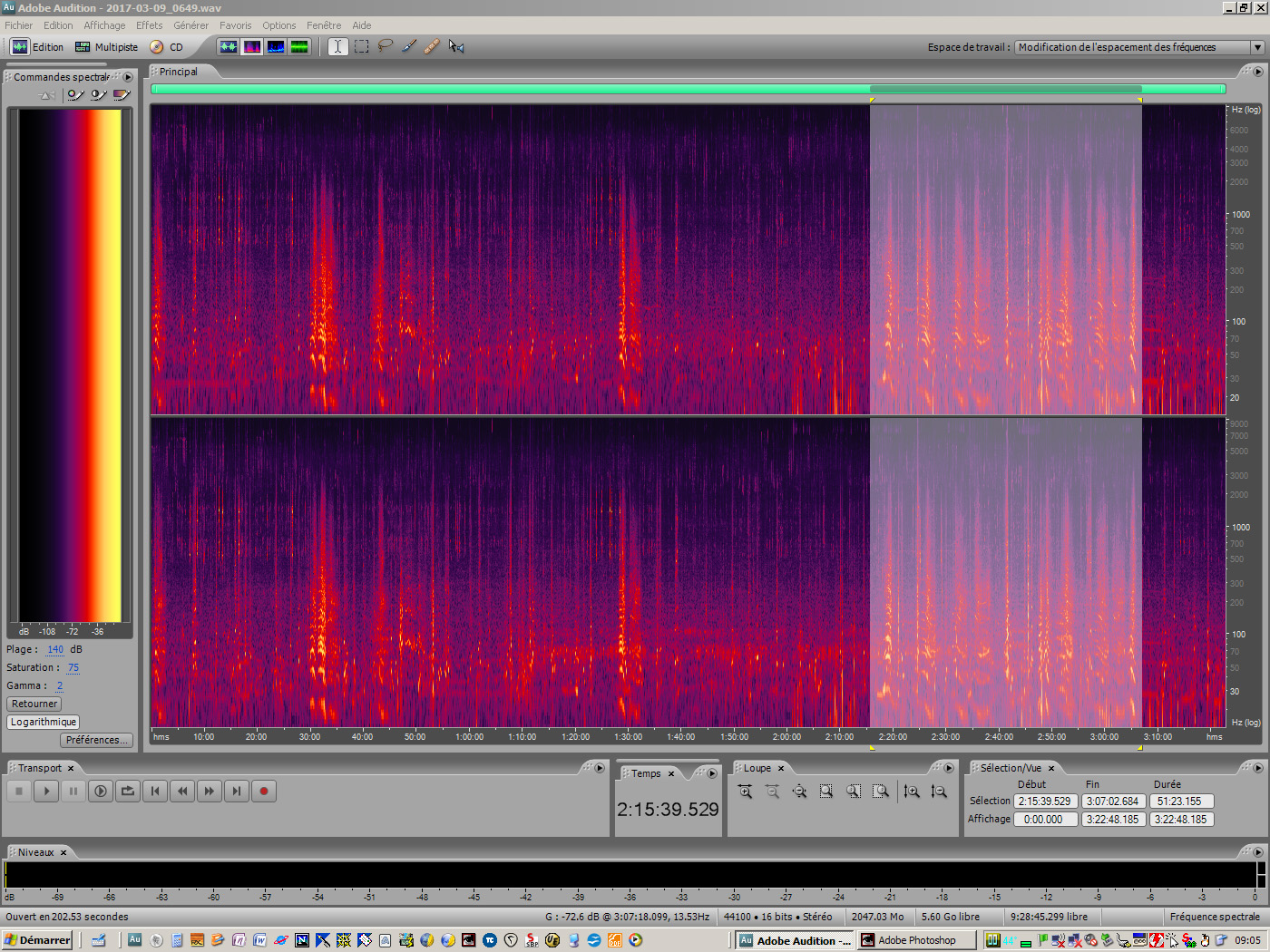This screenshot has height=952, width=1270.
Task: Open the Espace de travail dropdown
Action: [1257, 47]
